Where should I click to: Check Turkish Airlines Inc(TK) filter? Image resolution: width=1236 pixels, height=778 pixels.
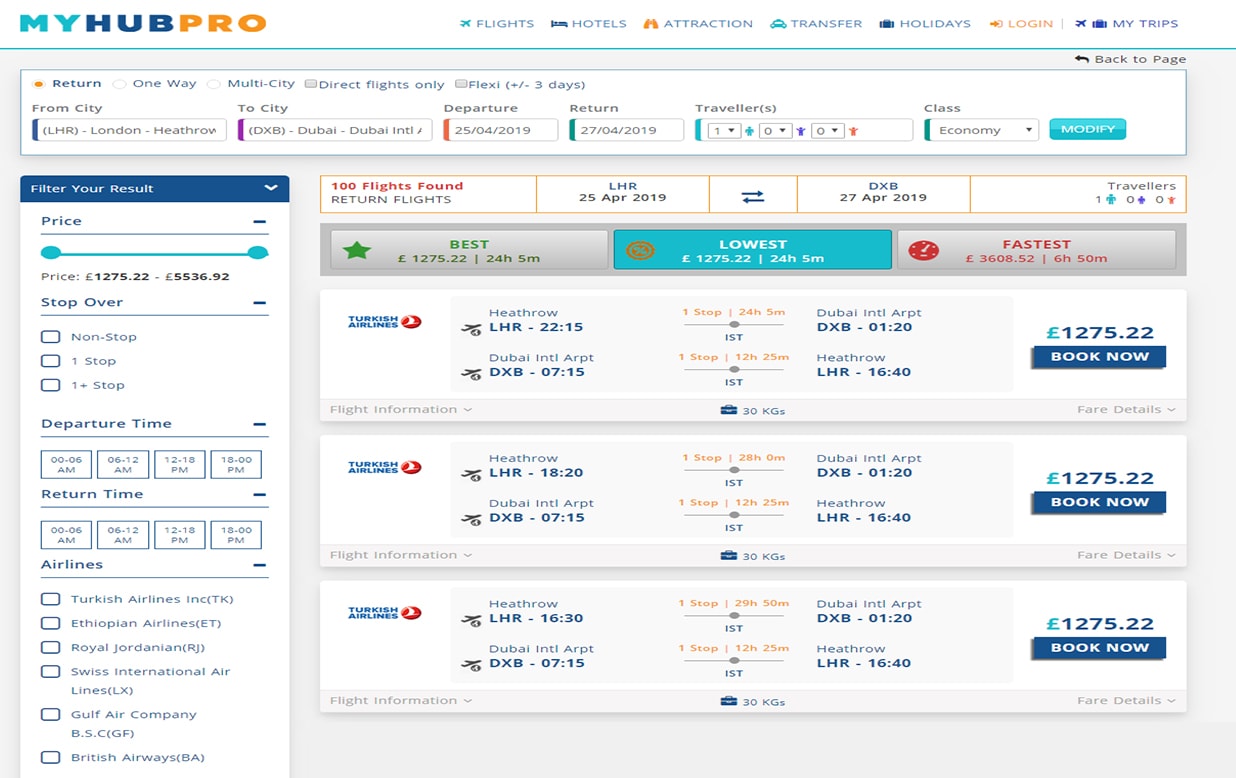(50, 599)
